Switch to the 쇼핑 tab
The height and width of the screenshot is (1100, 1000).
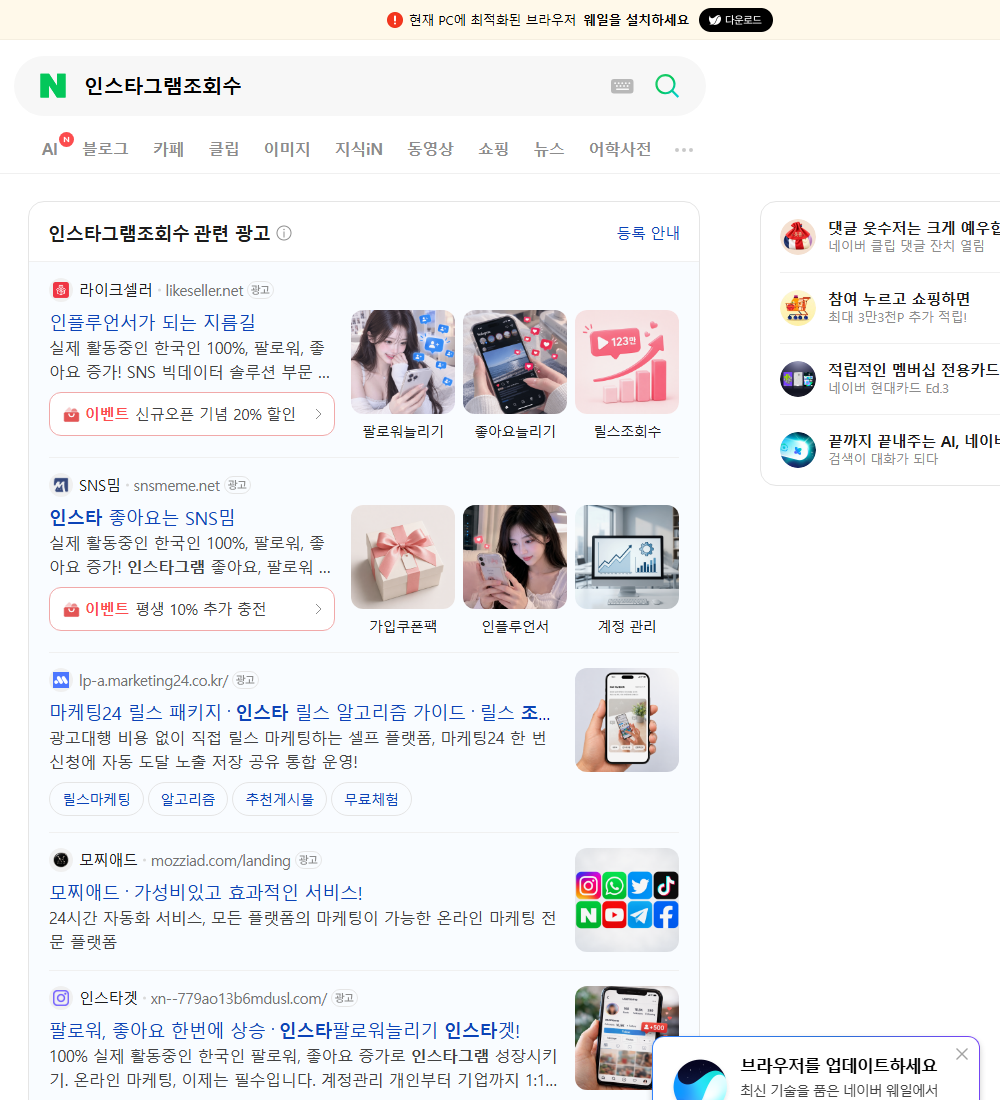click(x=493, y=149)
